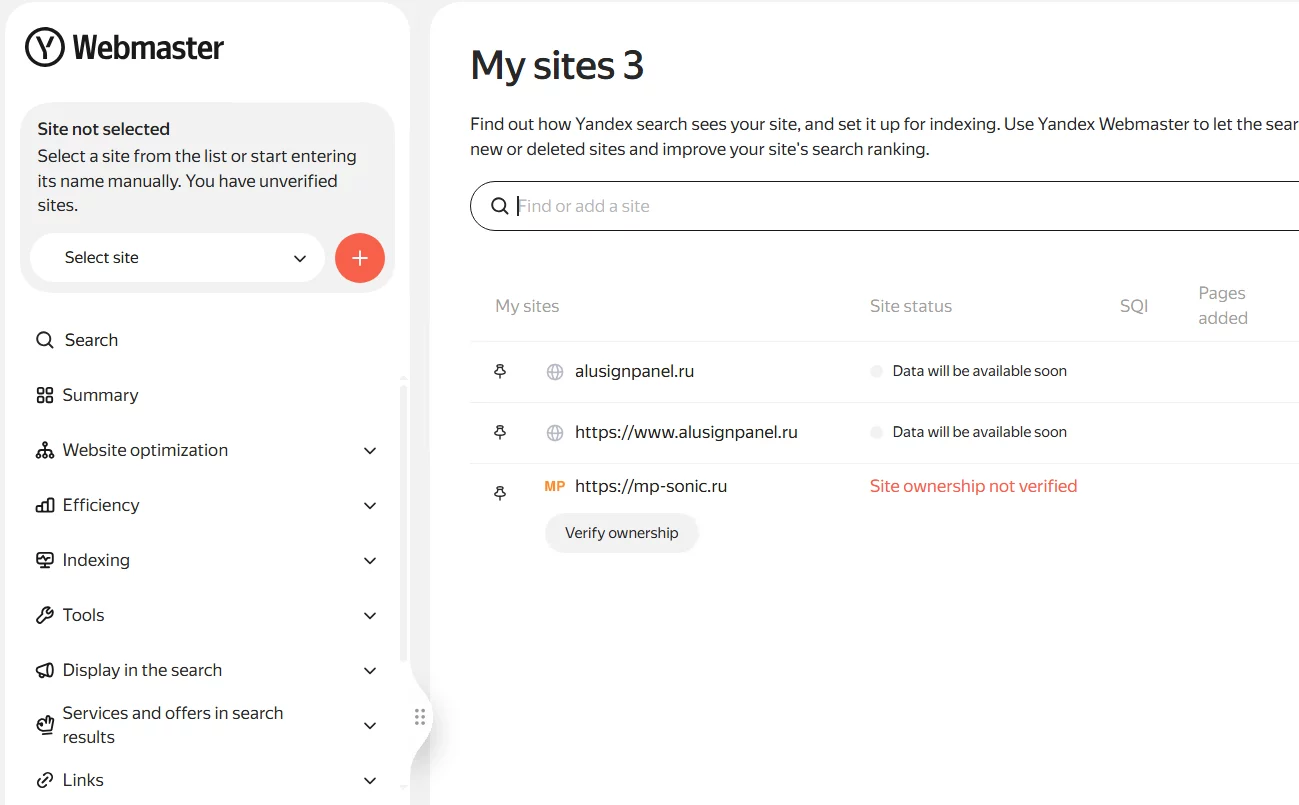Image resolution: width=1299 pixels, height=805 pixels.
Task: Select the Tools menu label
Action: [x=83, y=615]
